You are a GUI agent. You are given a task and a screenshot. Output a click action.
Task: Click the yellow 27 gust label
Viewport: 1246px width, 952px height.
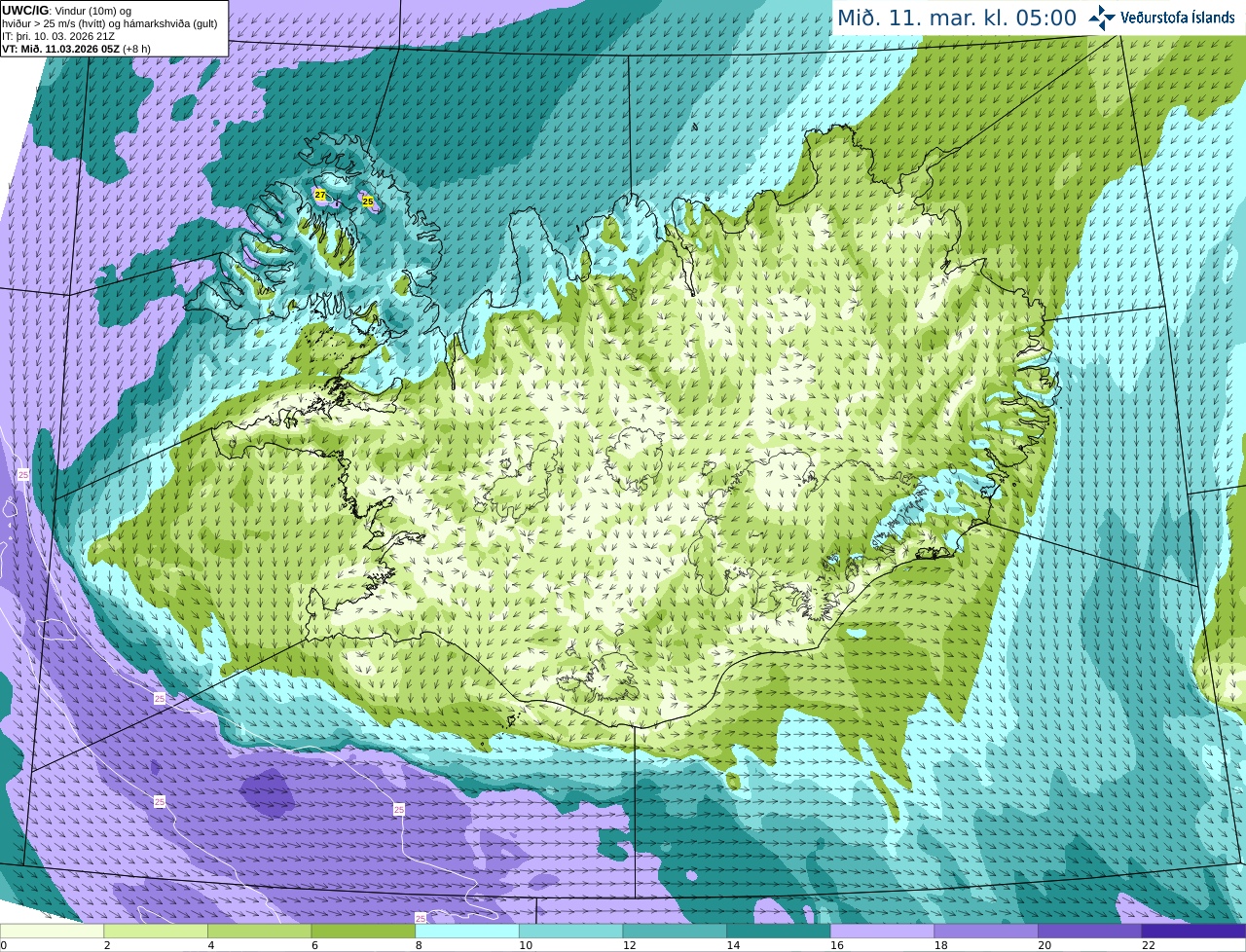(x=320, y=195)
